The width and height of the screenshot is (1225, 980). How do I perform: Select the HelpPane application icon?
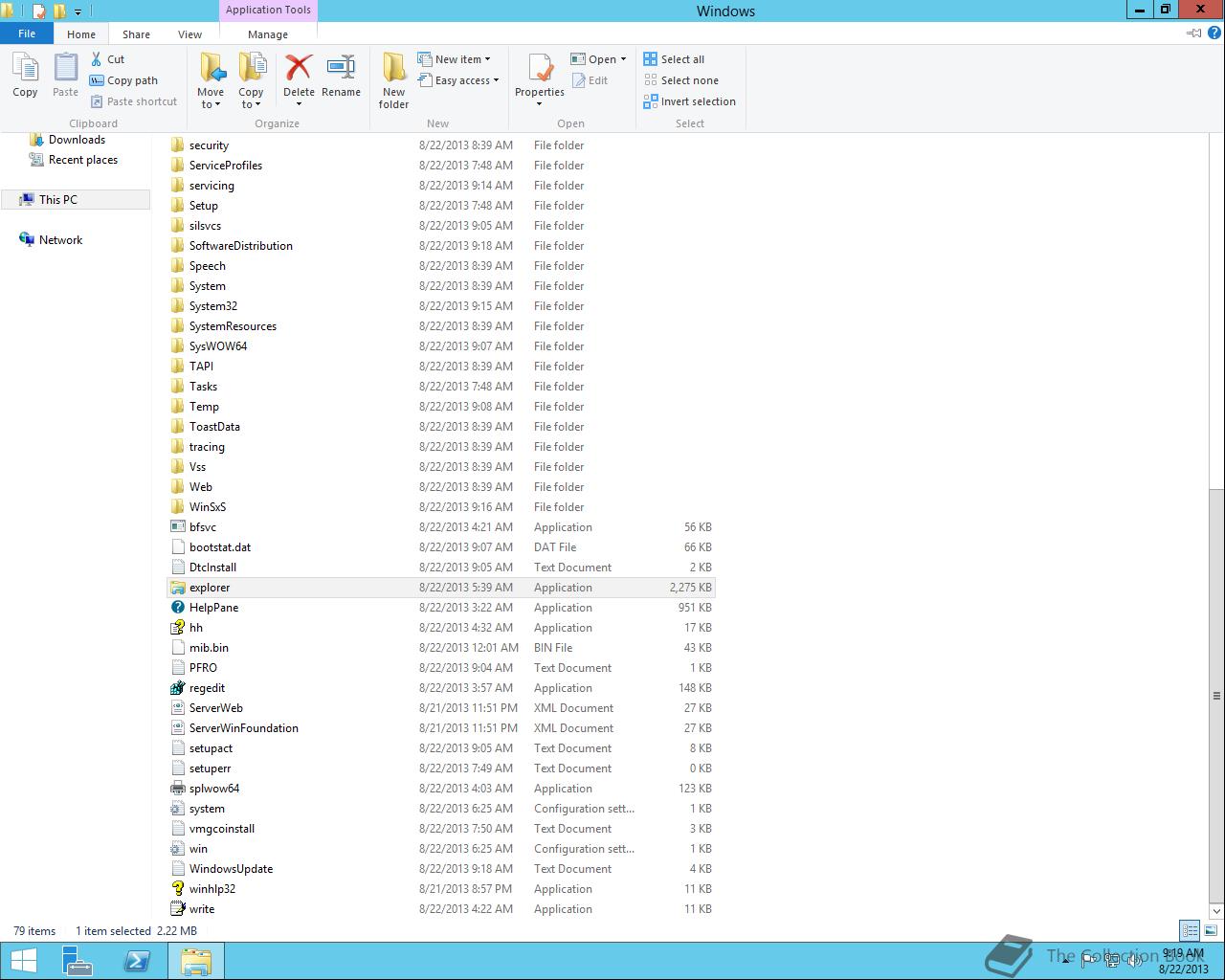177,608
